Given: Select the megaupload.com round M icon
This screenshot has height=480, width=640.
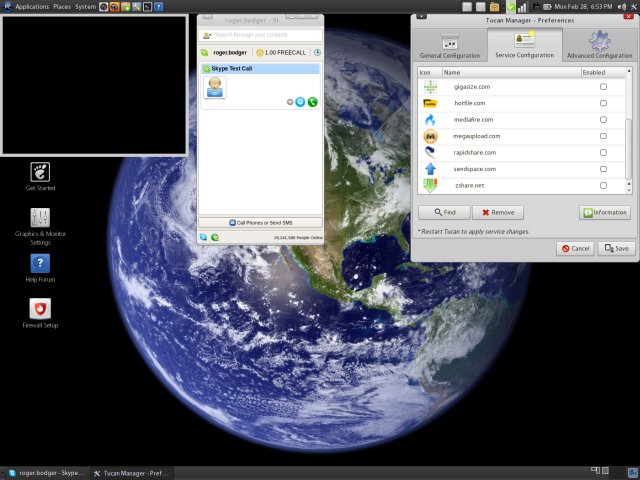Looking at the screenshot, I should click(430, 136).
